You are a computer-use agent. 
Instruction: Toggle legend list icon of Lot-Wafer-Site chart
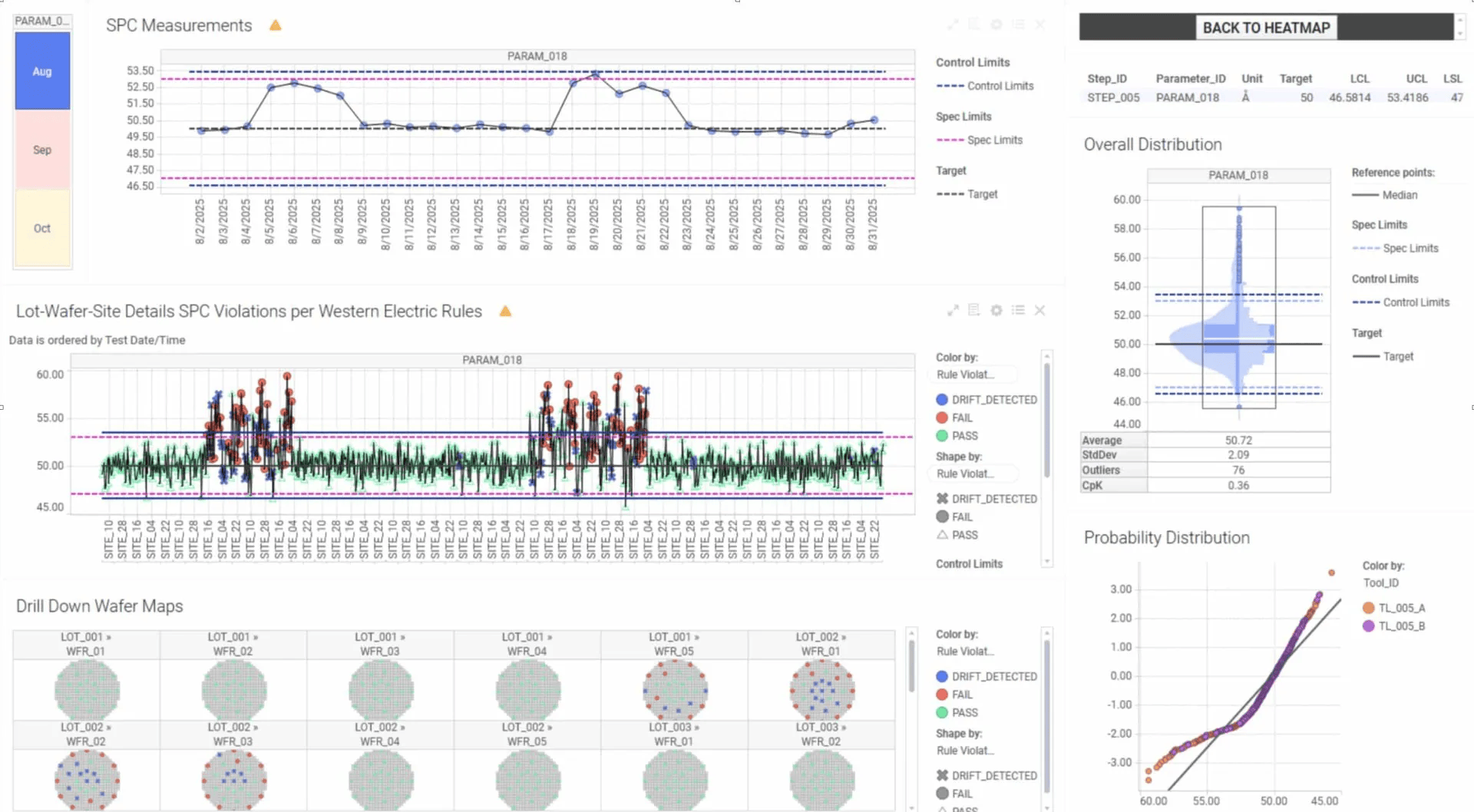click(1018, 310)
